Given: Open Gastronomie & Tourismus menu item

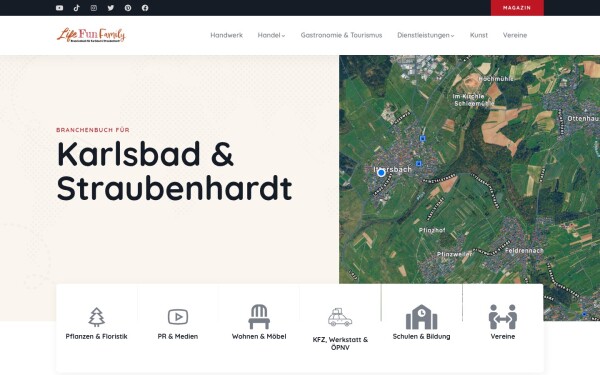Looking at the screenshot, I should (x=341, y=35).
